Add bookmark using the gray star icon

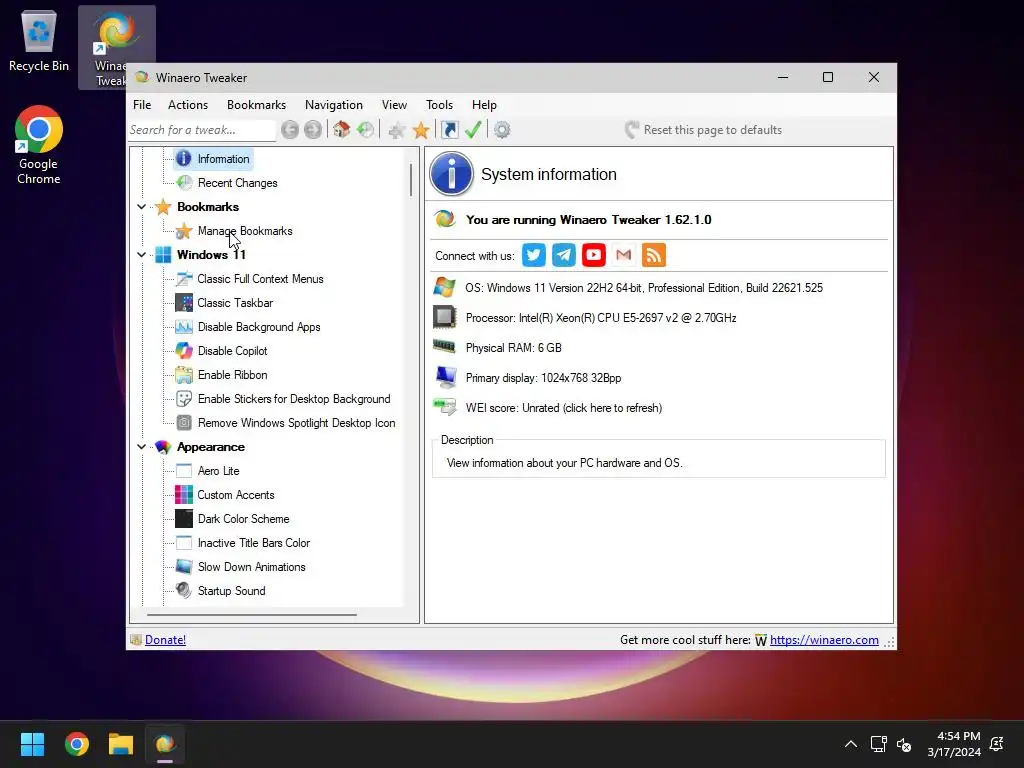coord(396,130)
